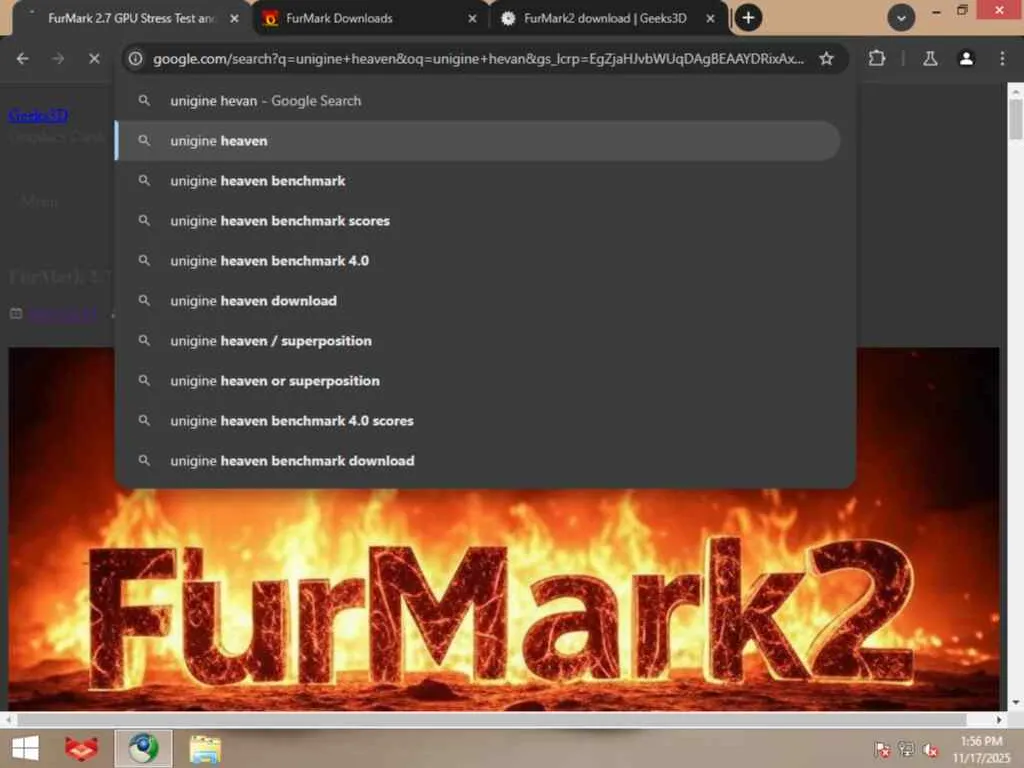Click the forward navigation arrow

58,59
